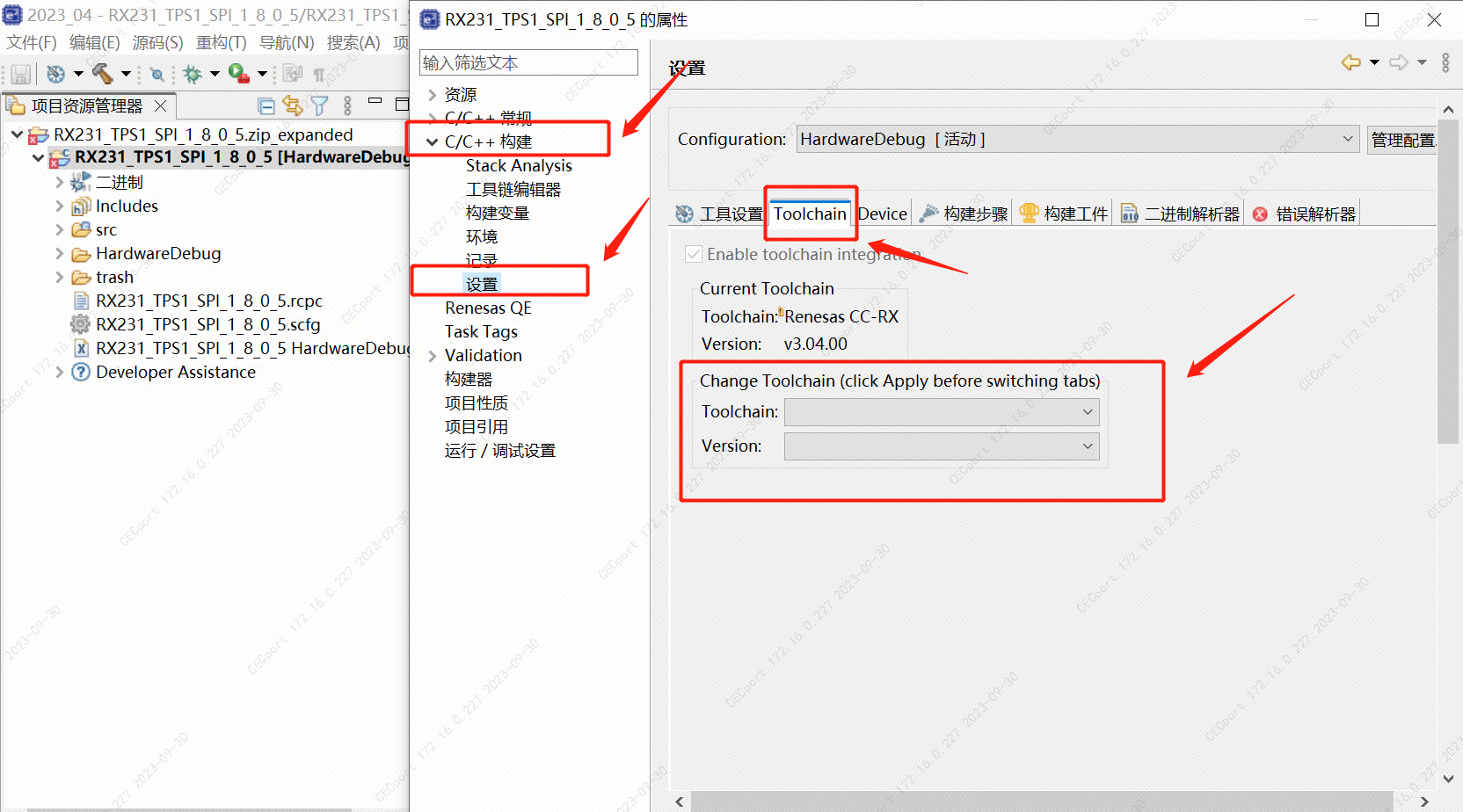The width and height of the screenshot is (1463, 812).
Task: Expand the Validation tree node
Action: (432, 356)
